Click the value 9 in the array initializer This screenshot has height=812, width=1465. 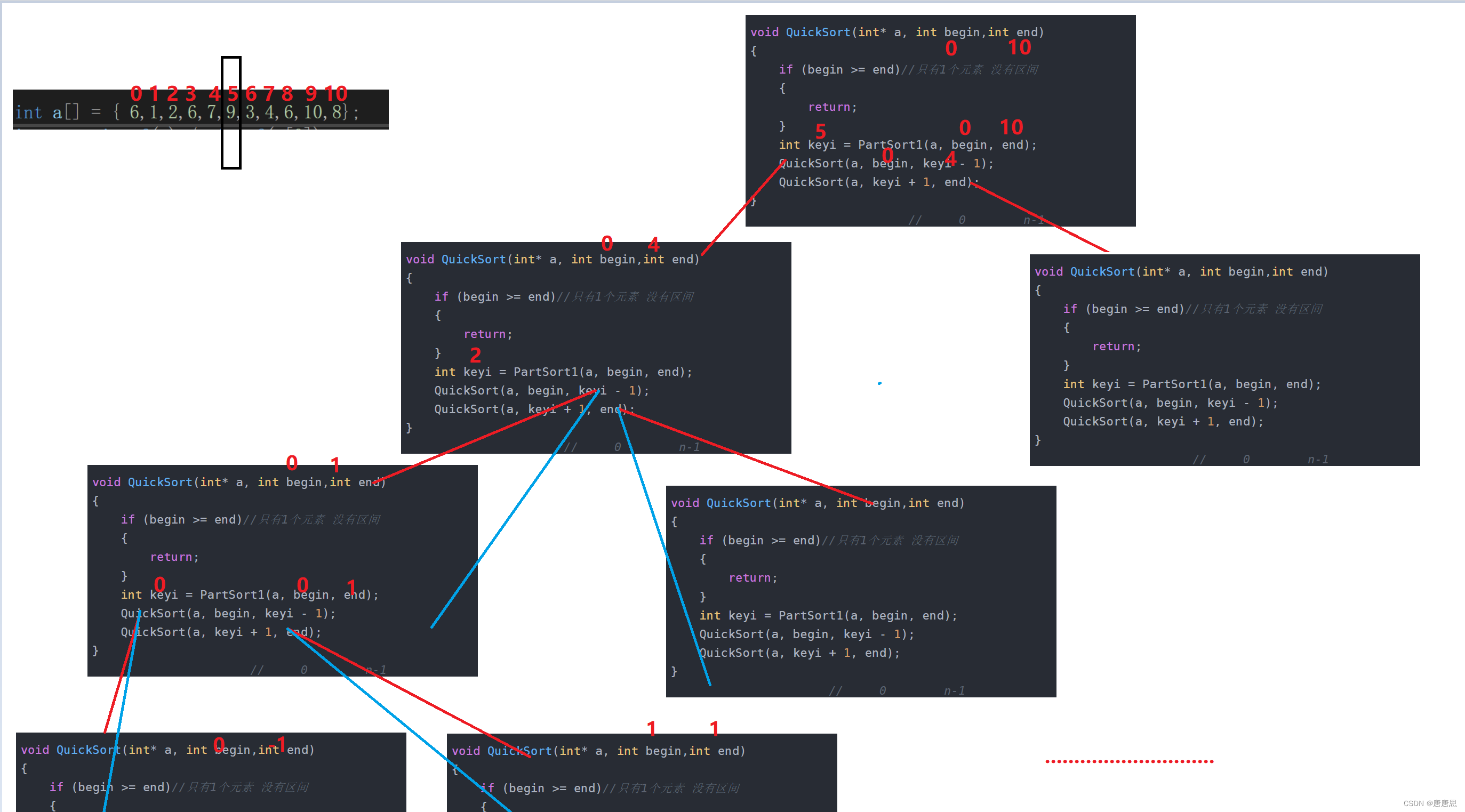point(230,112)
